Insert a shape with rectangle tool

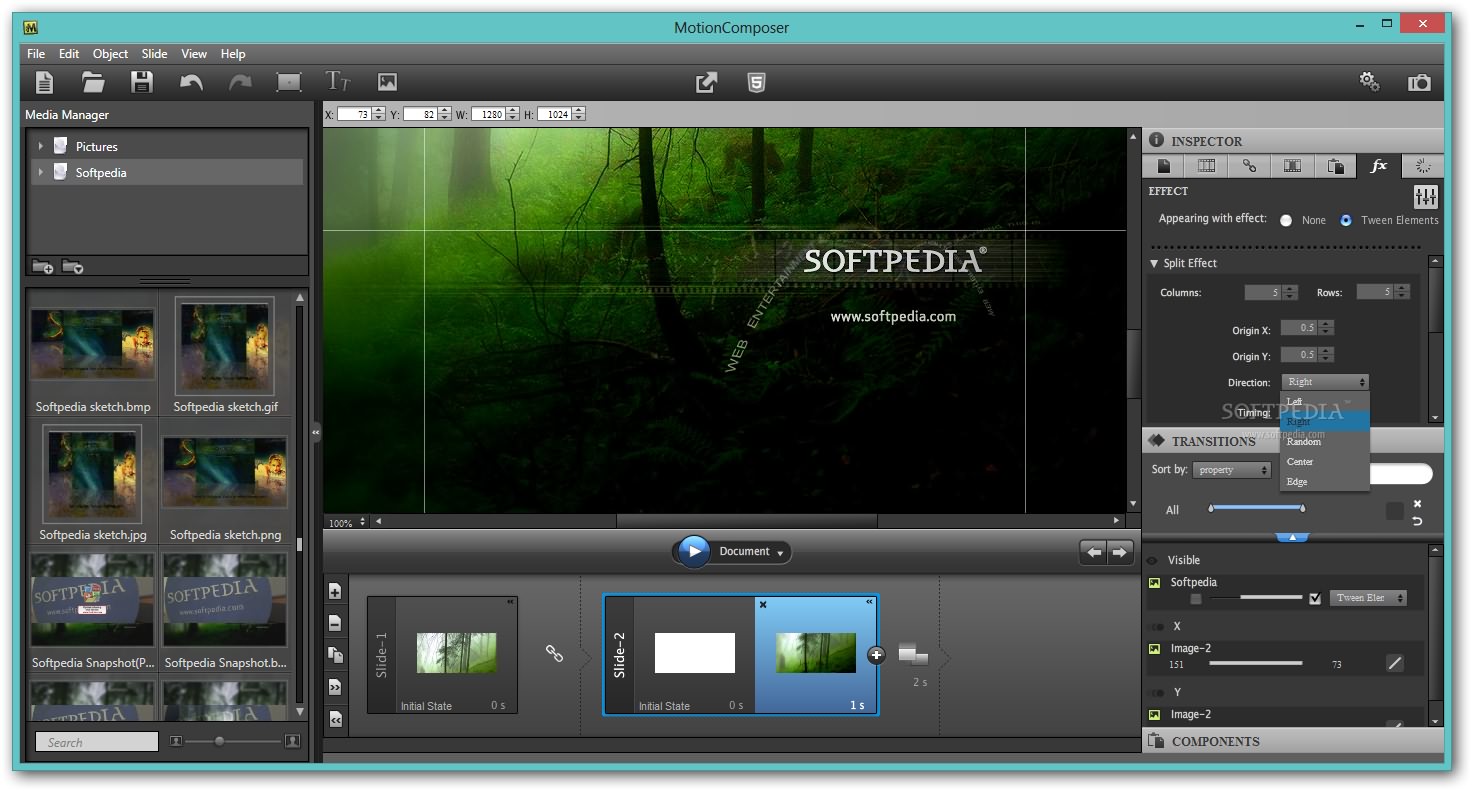pos(289,82)
